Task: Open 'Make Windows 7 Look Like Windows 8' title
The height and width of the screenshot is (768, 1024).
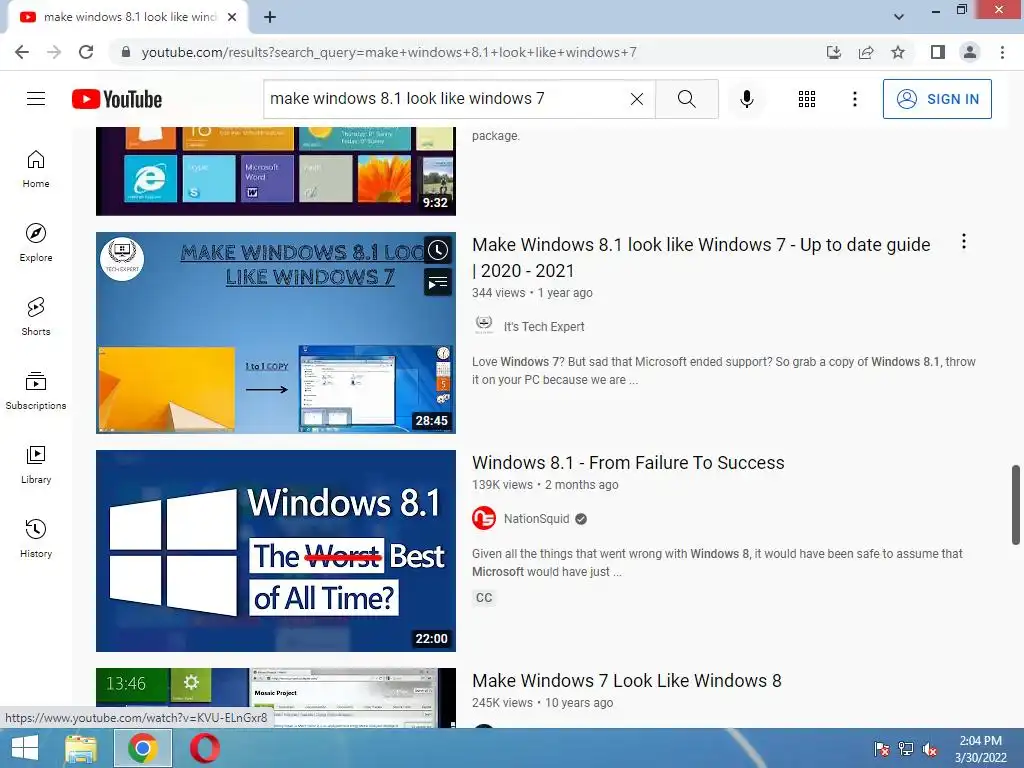Action: [626, 680]
